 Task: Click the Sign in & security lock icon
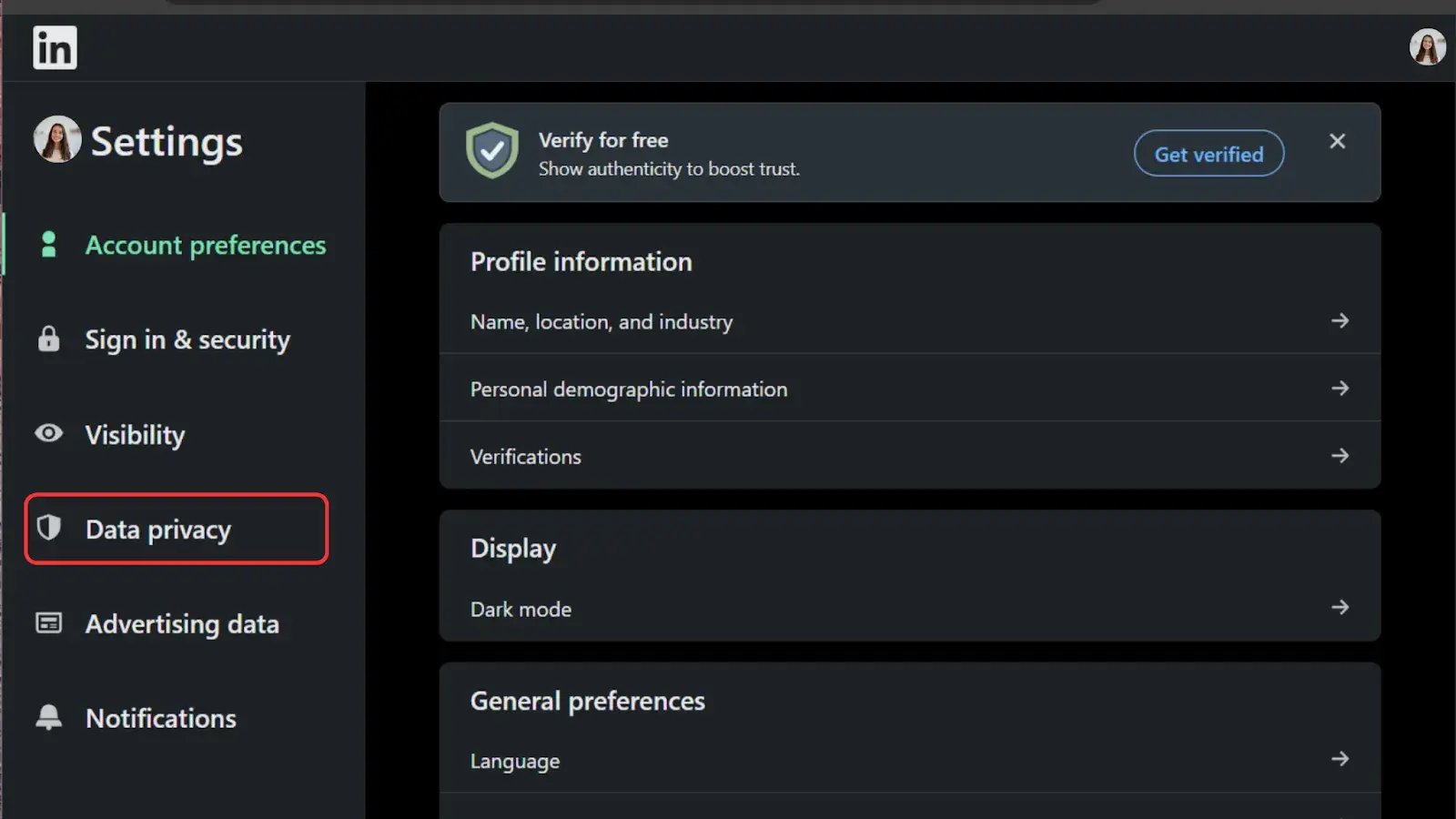[49, 339]
